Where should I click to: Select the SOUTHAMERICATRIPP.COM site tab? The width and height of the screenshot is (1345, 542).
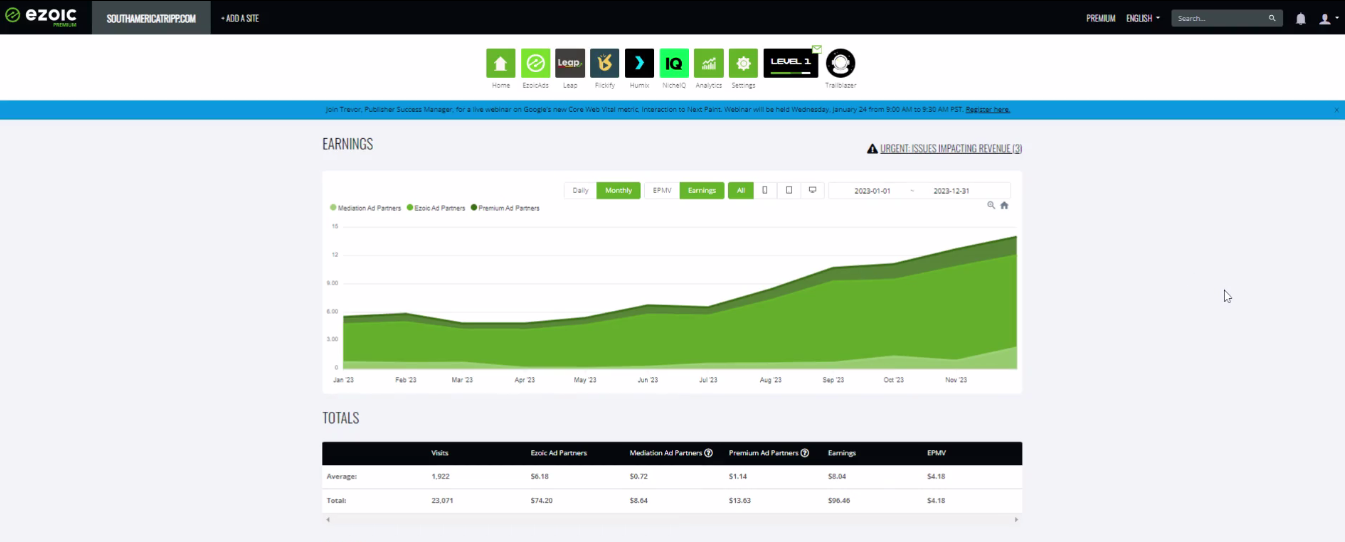(x=151, y=18)
